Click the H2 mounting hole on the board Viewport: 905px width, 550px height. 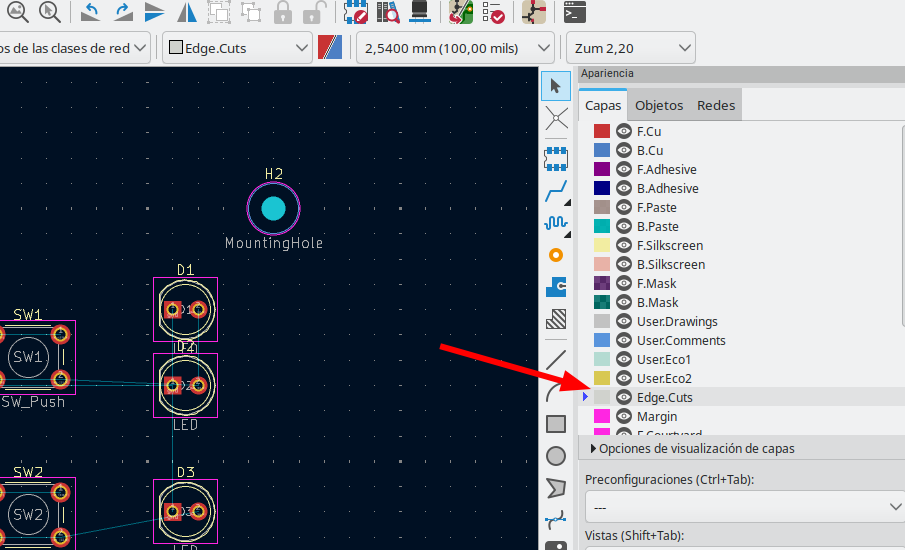tap(273, 208)
